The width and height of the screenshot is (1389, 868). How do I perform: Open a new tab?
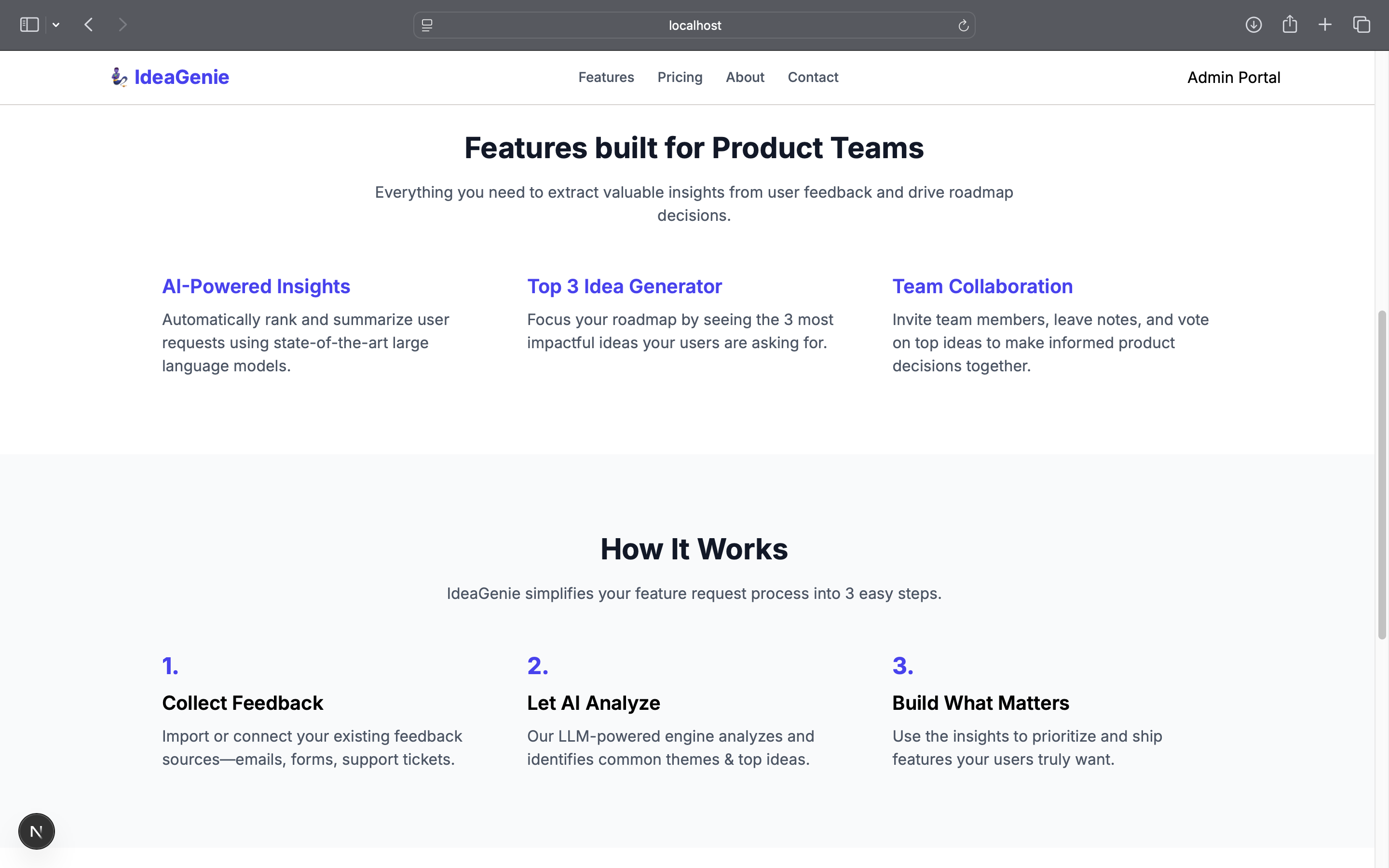click(x=1325, y=25)
